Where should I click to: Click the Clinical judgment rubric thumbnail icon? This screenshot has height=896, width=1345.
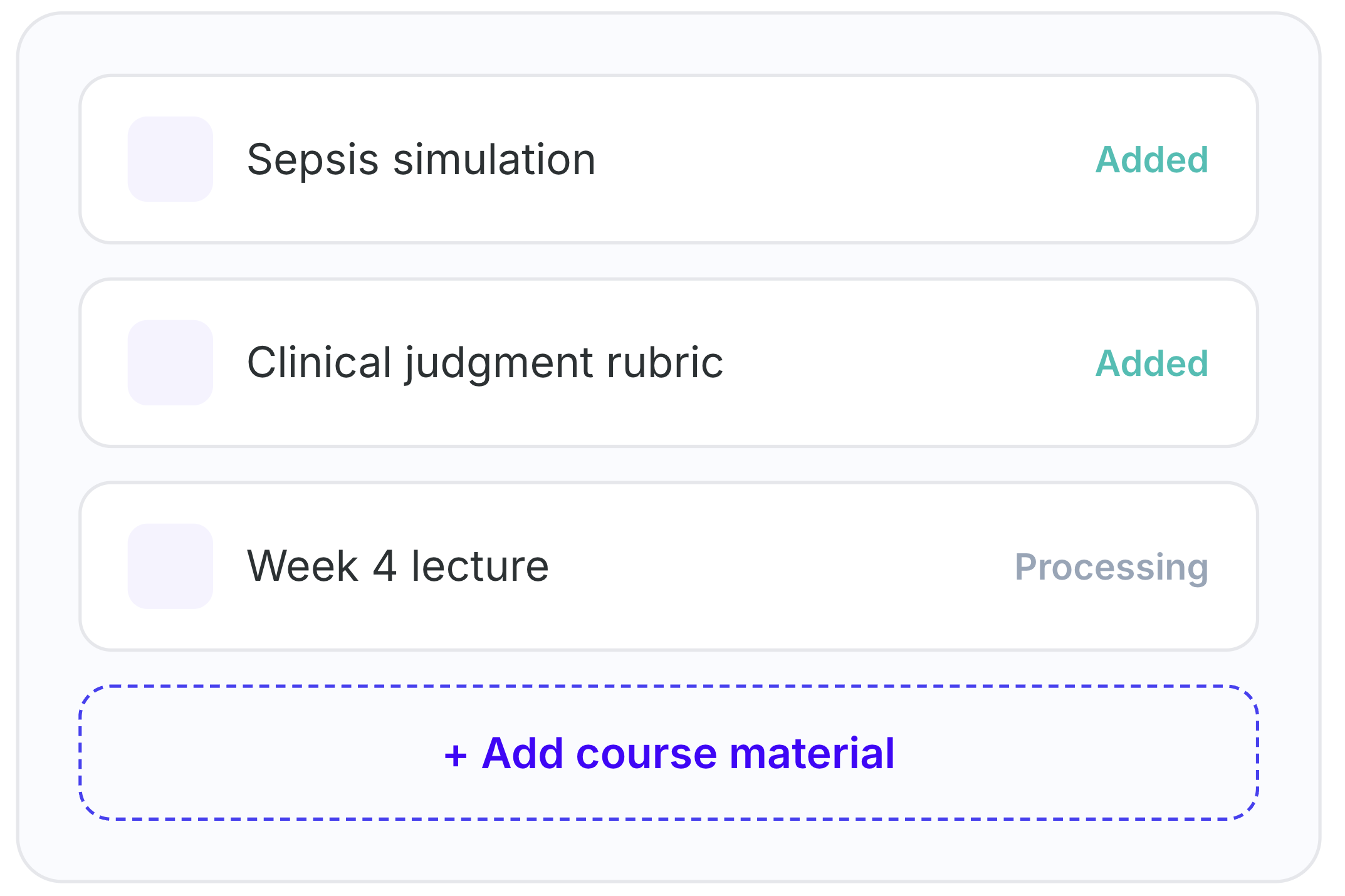pos(170,363)
